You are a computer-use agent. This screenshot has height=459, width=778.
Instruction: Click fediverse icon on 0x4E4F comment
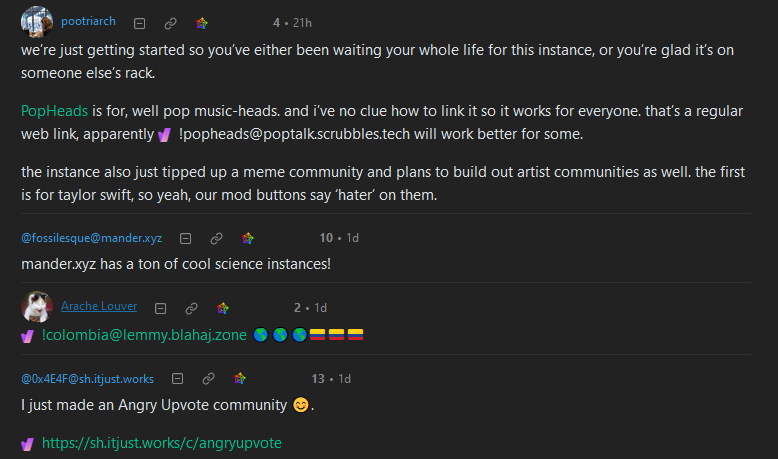[240, 379]
